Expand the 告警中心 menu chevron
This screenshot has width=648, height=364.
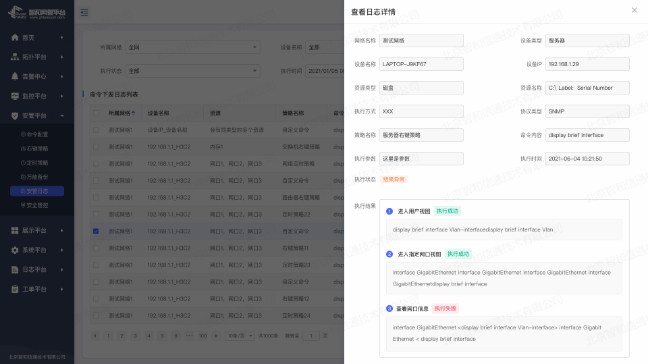(62, 76)
